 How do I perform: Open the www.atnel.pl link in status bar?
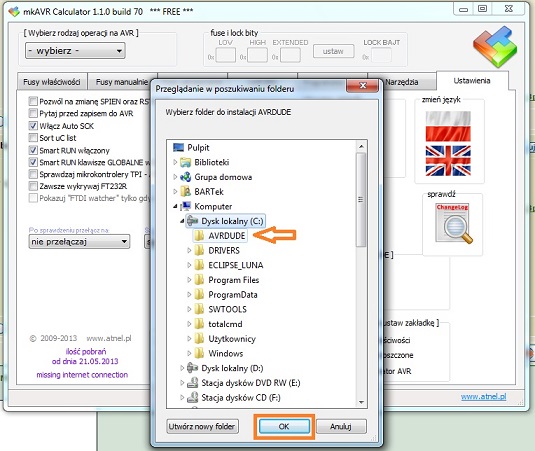[483, 396]
